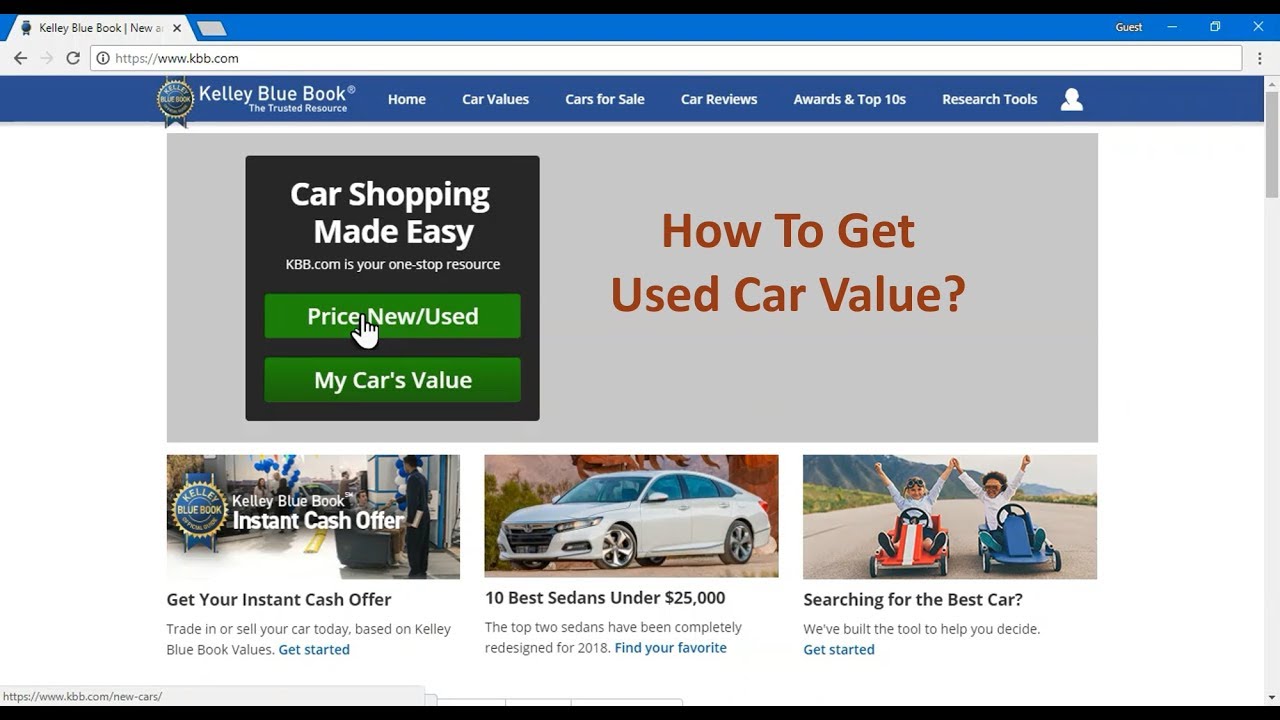Click Get started link under Instant Cash Offer
The height and width of the screenshot is (720, 1280).
point(314,649)
